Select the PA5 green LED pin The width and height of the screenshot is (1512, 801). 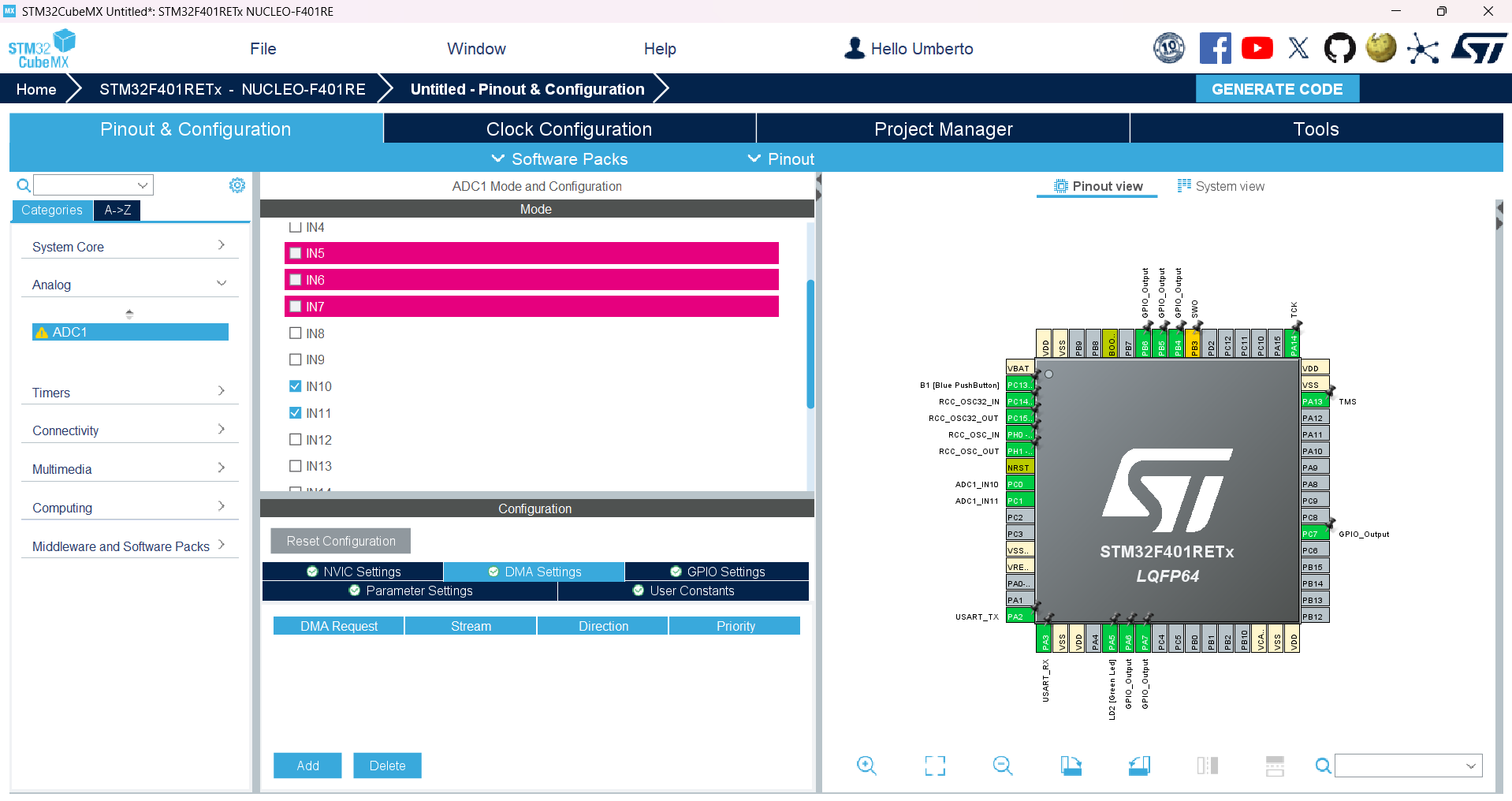(x=1112, y=638)
